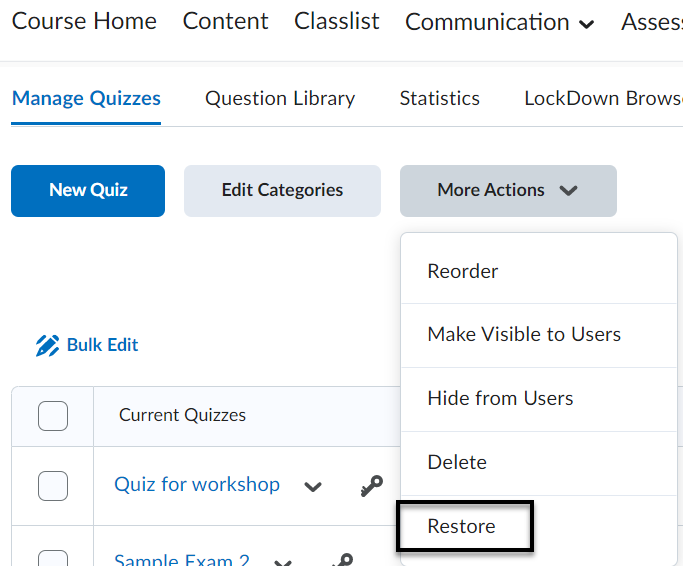Check the Quiz for workshop checkbox
This screenshot has width=683, height=566.
click(53, 486)
